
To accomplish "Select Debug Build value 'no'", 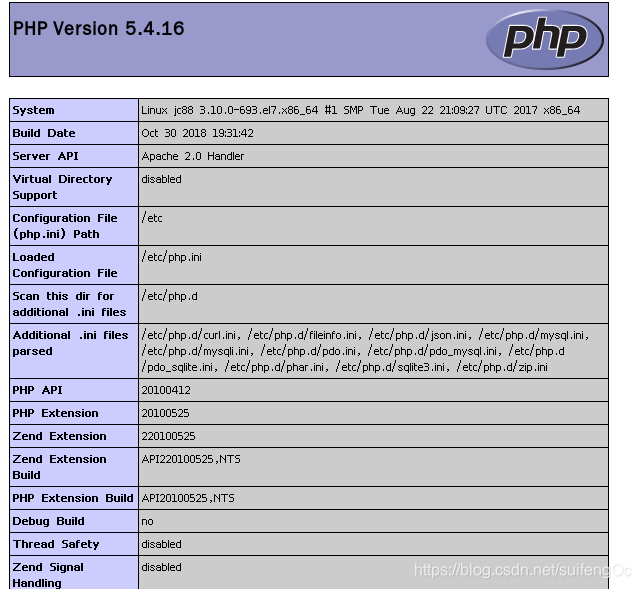I will [148, 522].
